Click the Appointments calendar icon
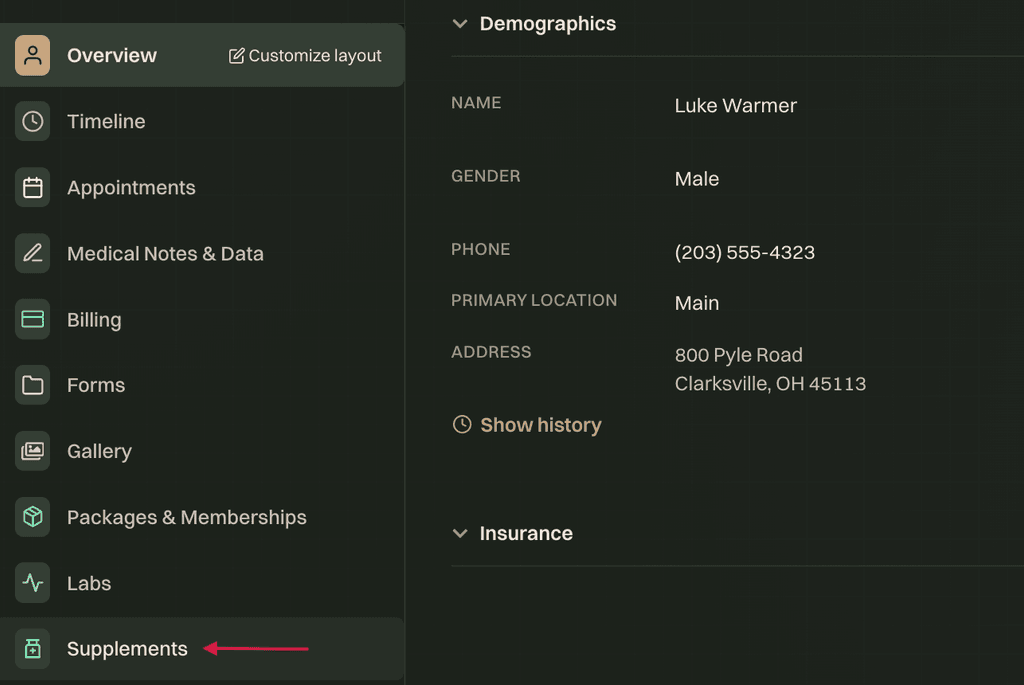The image size is (1024, 685). [x=33, y=187]
